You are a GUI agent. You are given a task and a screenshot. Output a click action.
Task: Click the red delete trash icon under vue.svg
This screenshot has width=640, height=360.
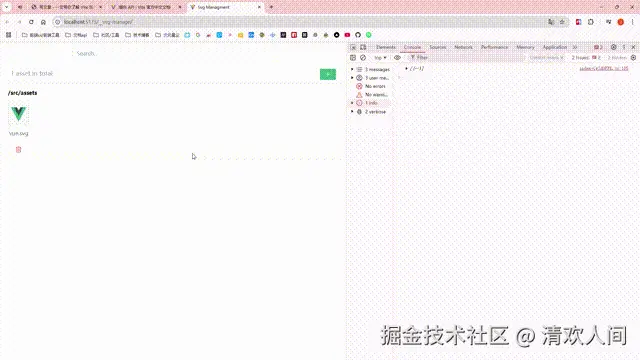coord(18,150)
